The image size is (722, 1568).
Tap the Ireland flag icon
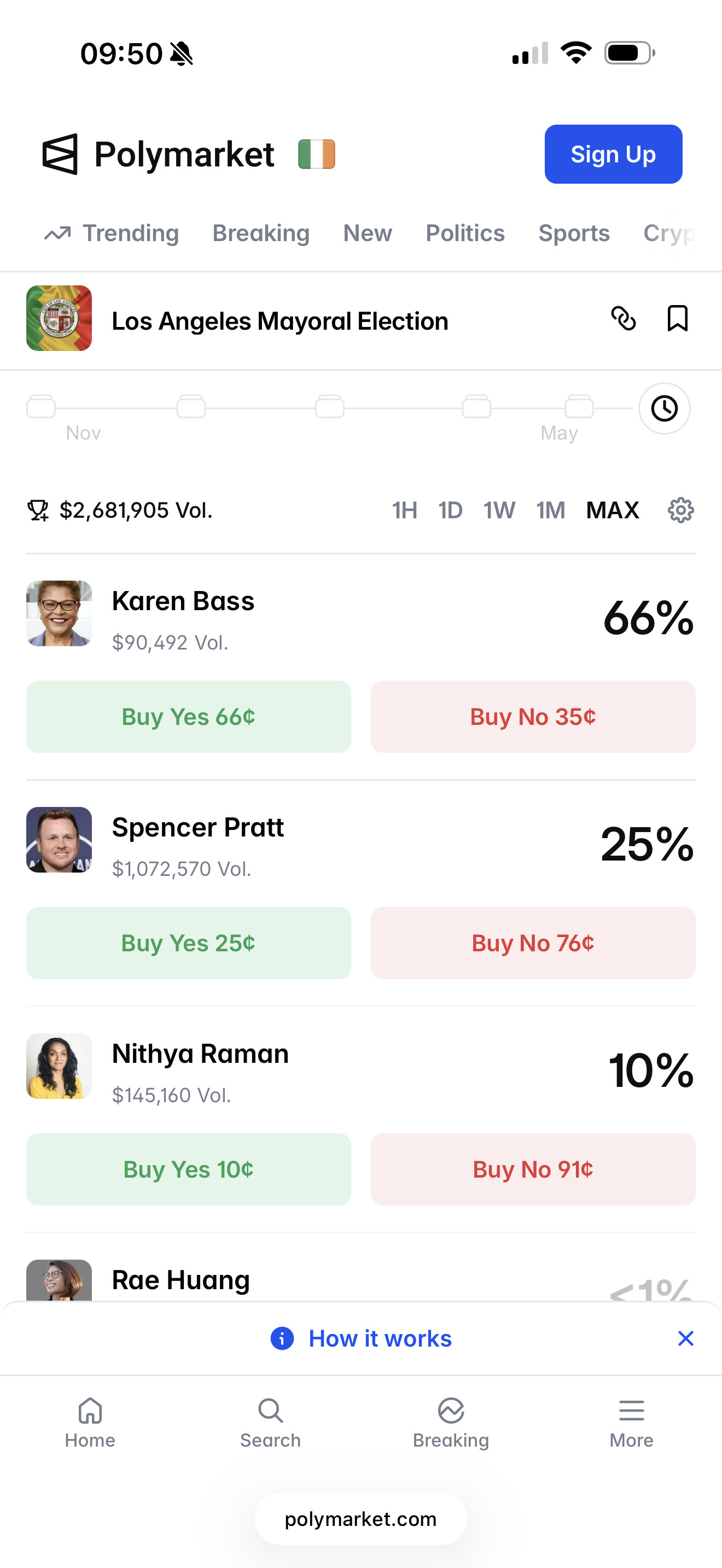click(317, 154)
